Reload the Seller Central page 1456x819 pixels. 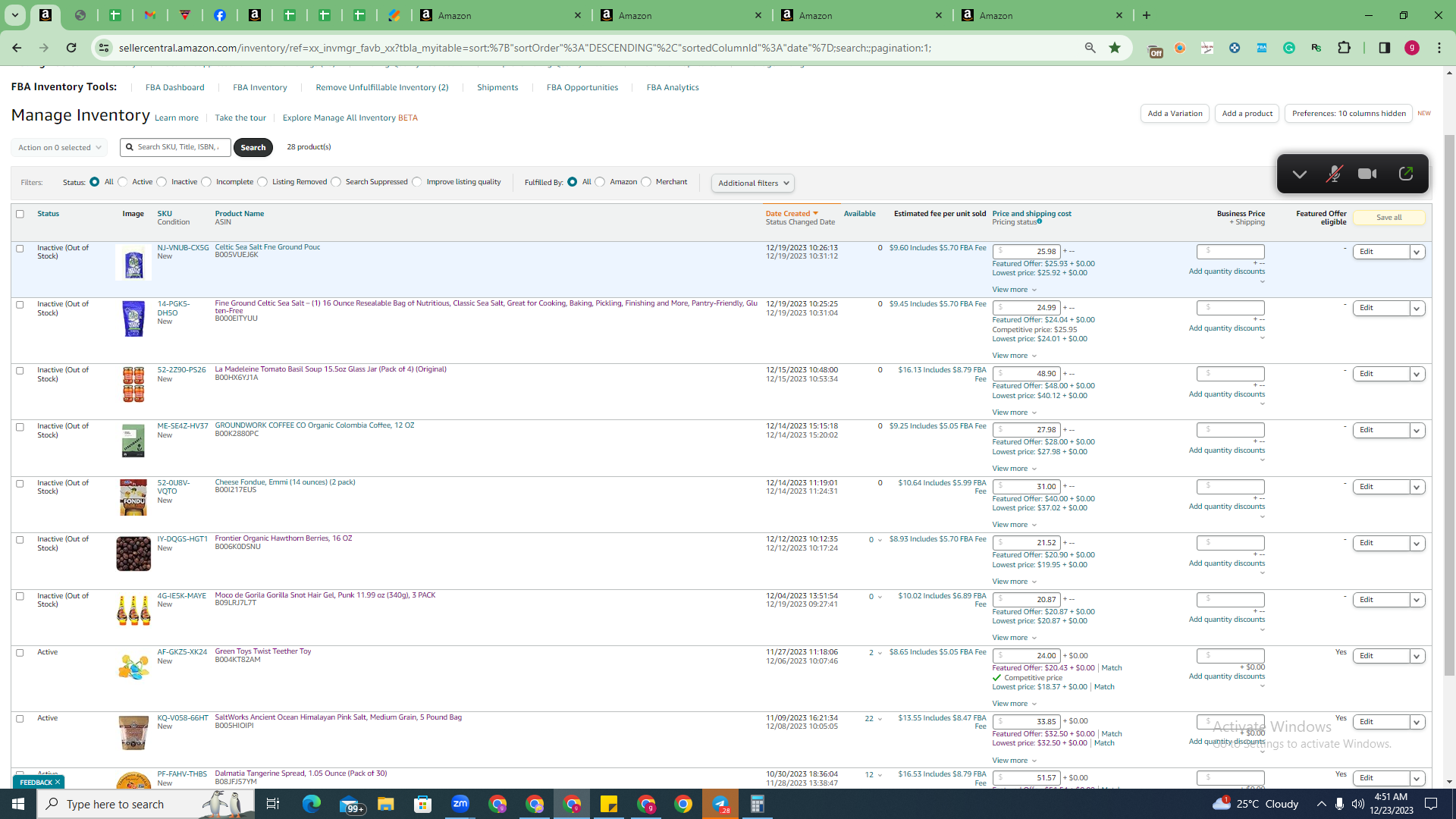pyautogui.click(x=71, y=48)
